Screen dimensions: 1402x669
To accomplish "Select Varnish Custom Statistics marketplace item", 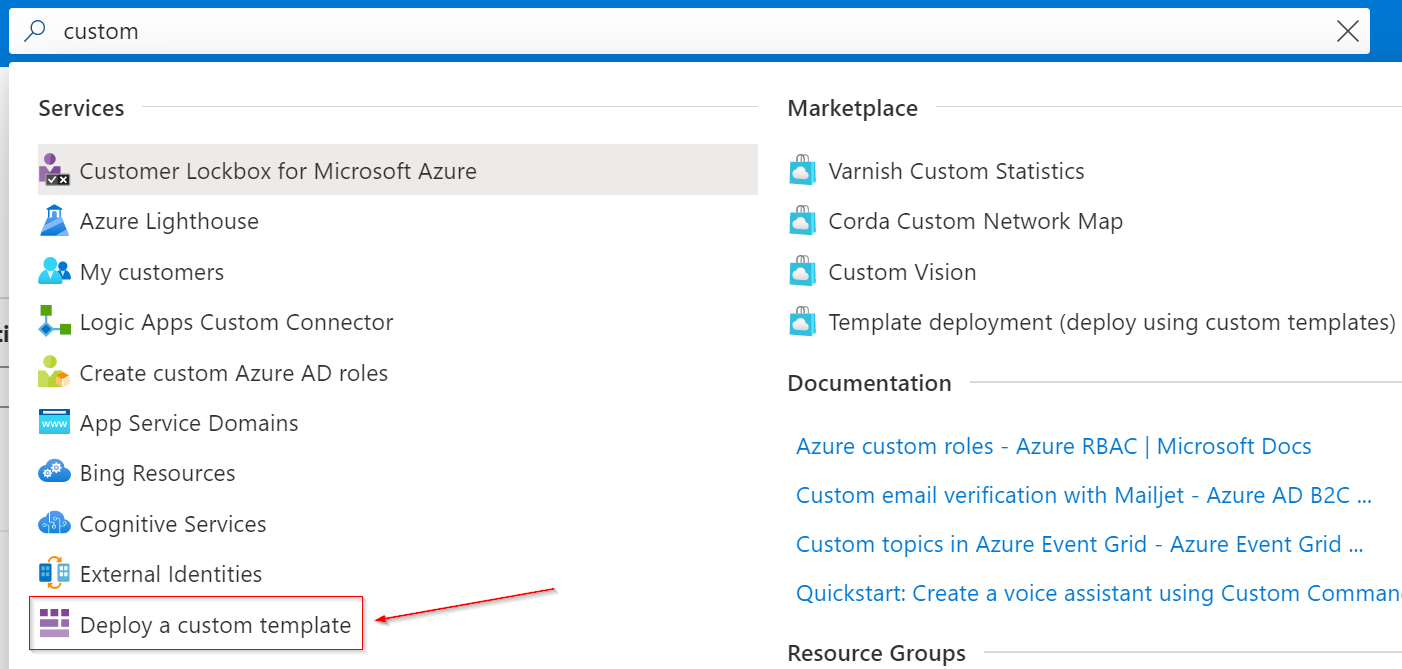I will pyautogui.click(x=956, y=171).
